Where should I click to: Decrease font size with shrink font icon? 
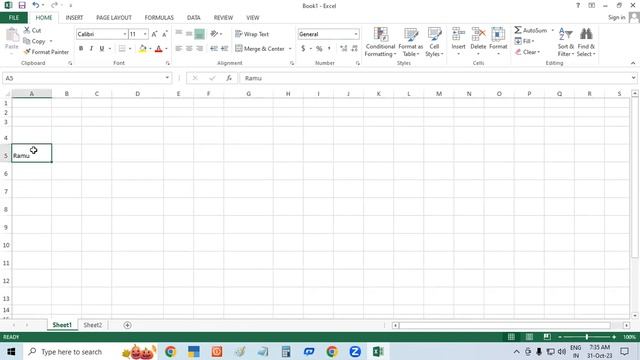point(164,34)
